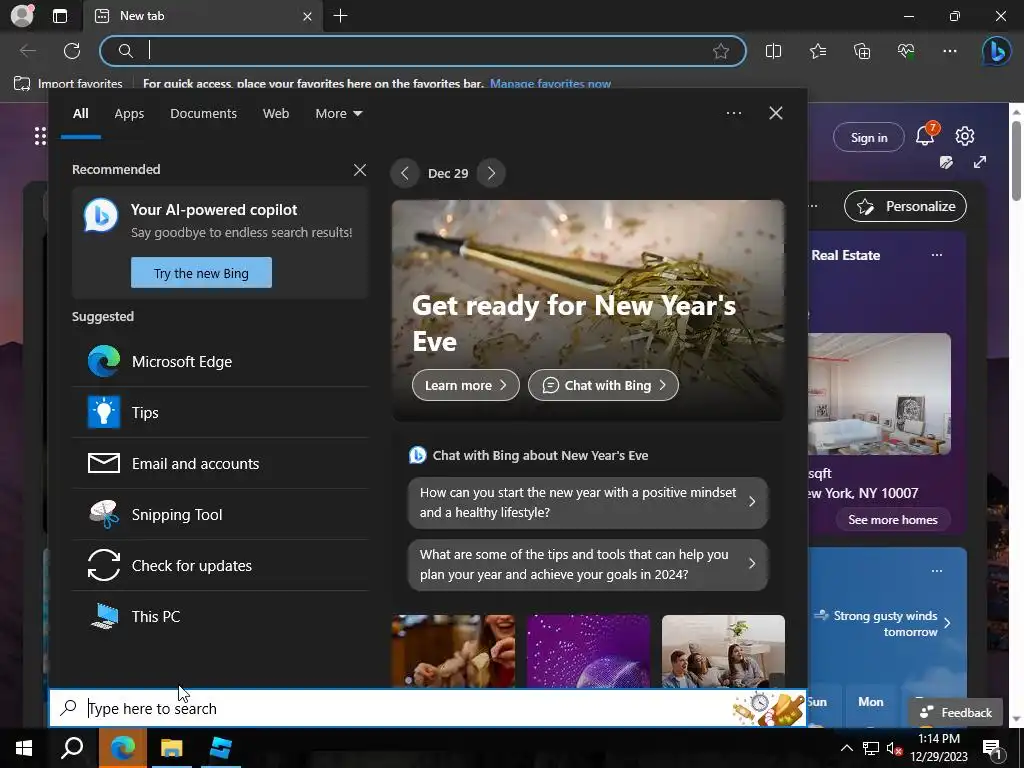This screenshot has height=768, width=1024.
Task: Open search panel options ellipsis
Action: click(x=734, y=113)
